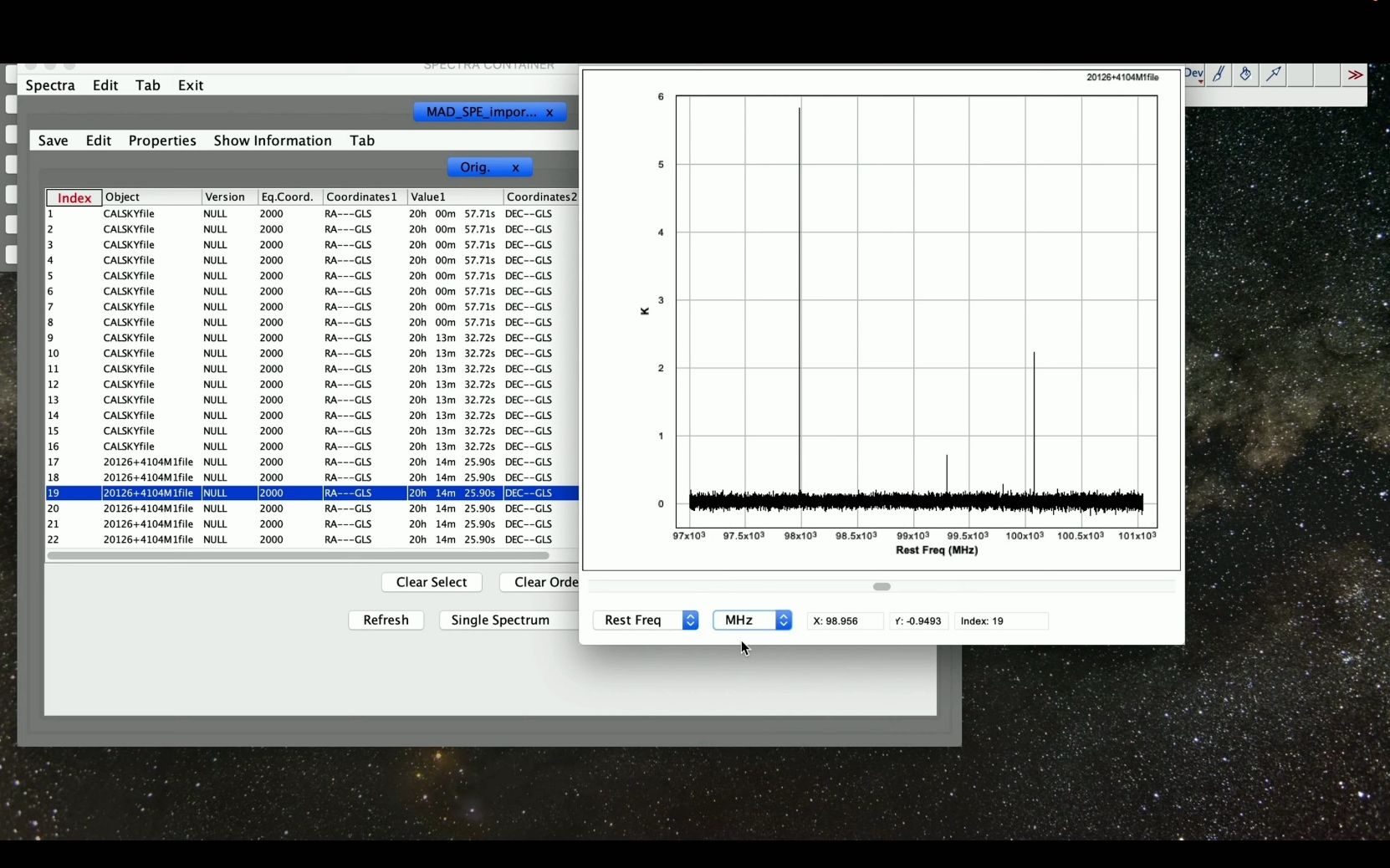Select table row with index 5
The height and width of the screenshot is (868, 1390).
(312, 276)
